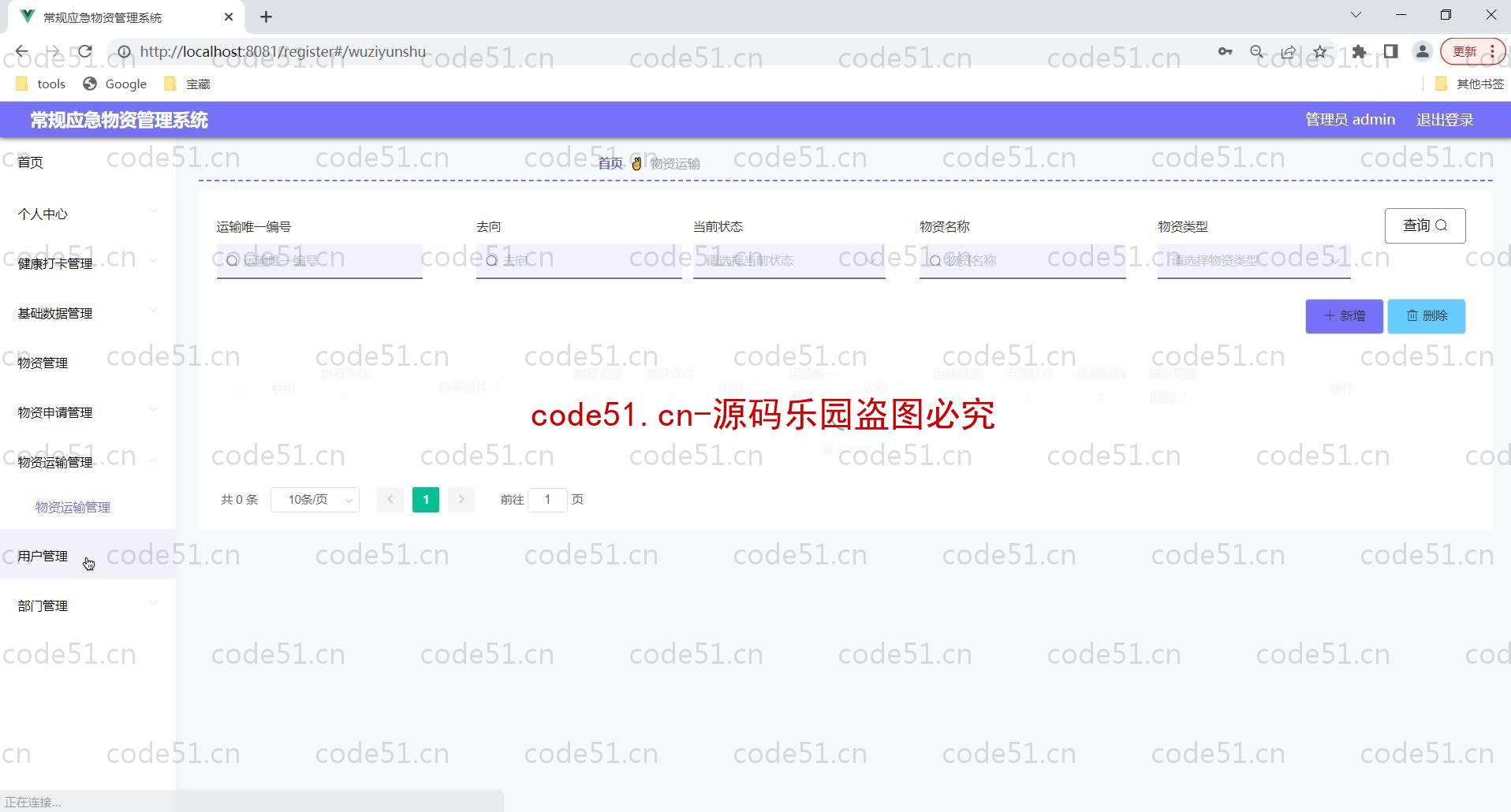Click the next page arrow
The width and height of the screenshot is (1511, 812).
tap(461, 500)
